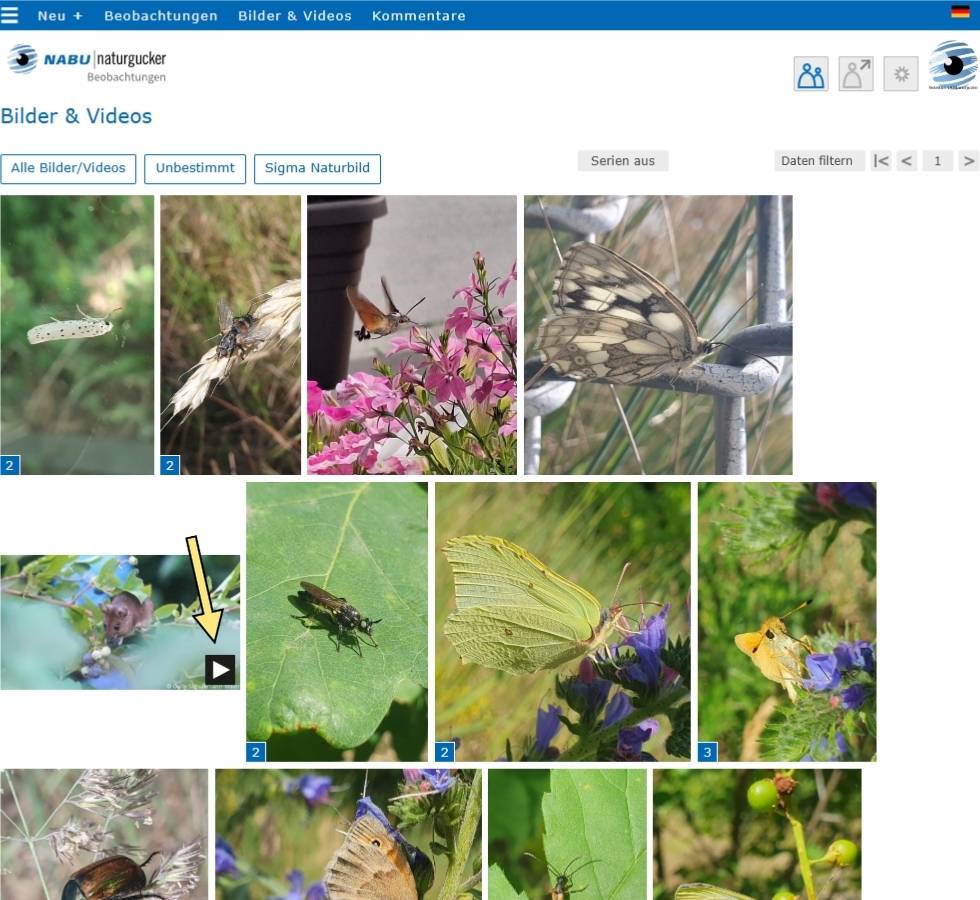Click the German flag language icon

pos(960,11)
